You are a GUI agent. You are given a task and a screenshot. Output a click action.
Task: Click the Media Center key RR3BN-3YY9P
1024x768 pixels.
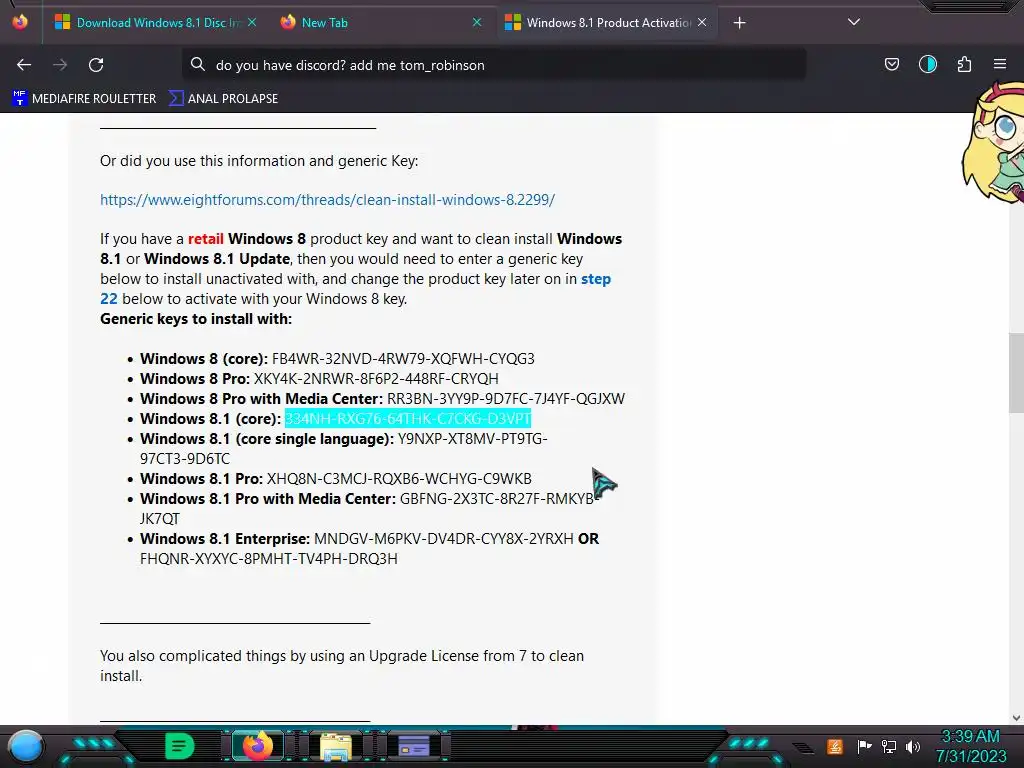coord(506,398)
